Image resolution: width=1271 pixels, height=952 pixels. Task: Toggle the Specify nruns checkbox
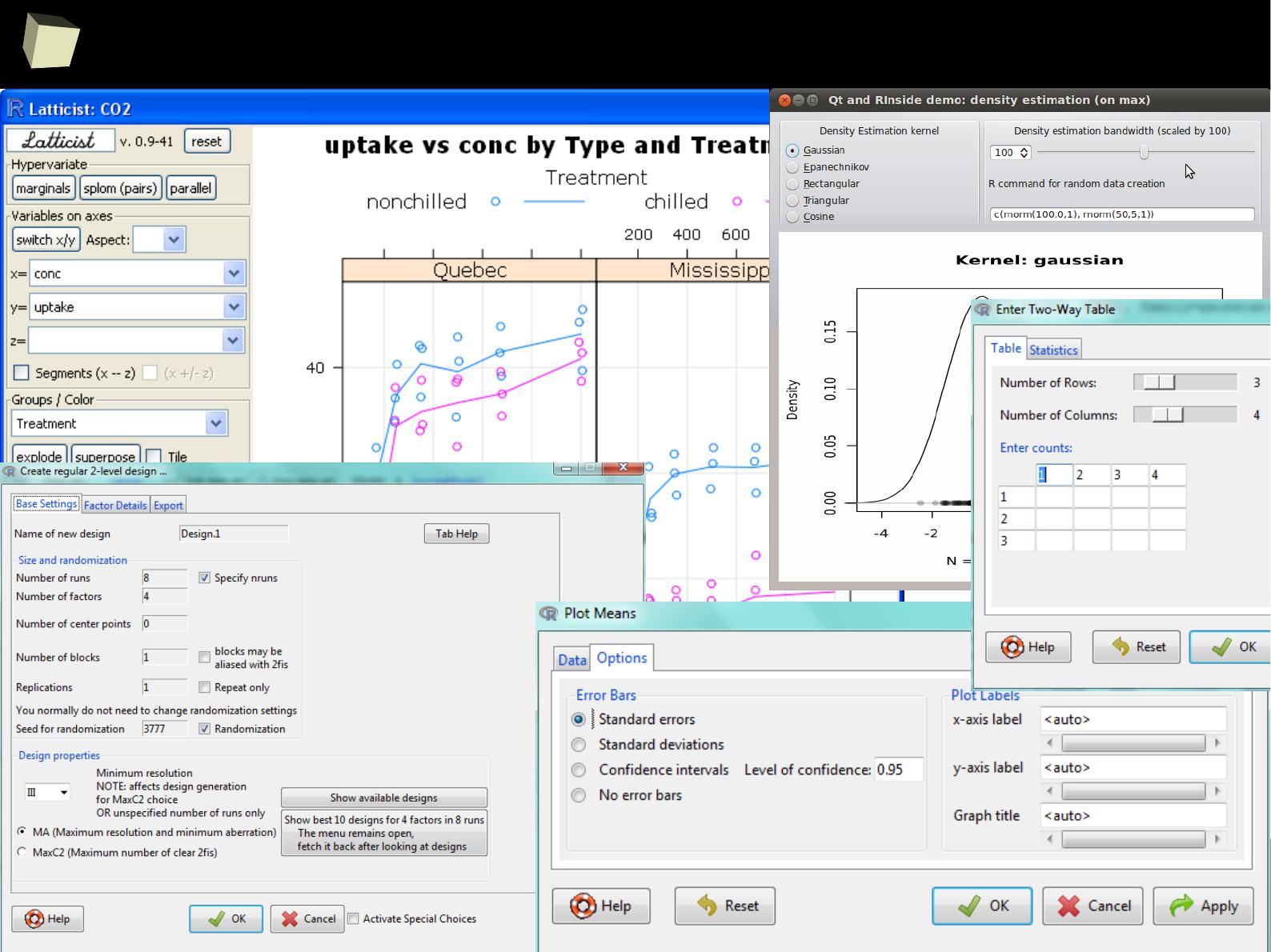tap(204, 578)
